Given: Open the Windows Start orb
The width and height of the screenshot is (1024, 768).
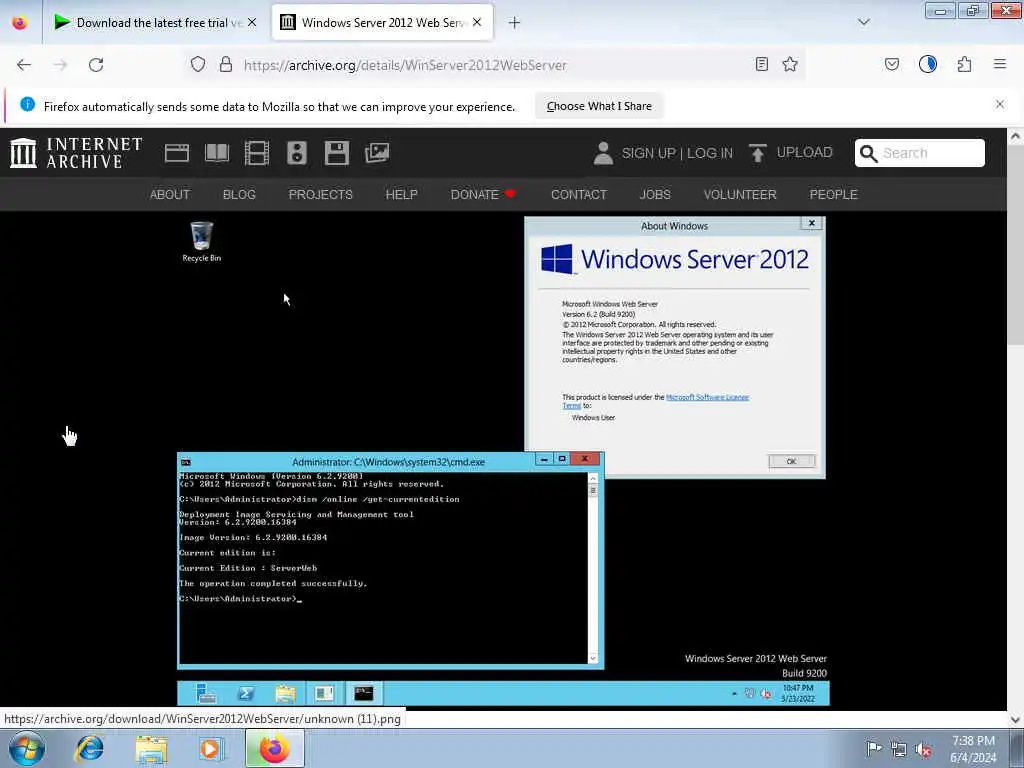Looking at the screenshot, I should (27, 748).
